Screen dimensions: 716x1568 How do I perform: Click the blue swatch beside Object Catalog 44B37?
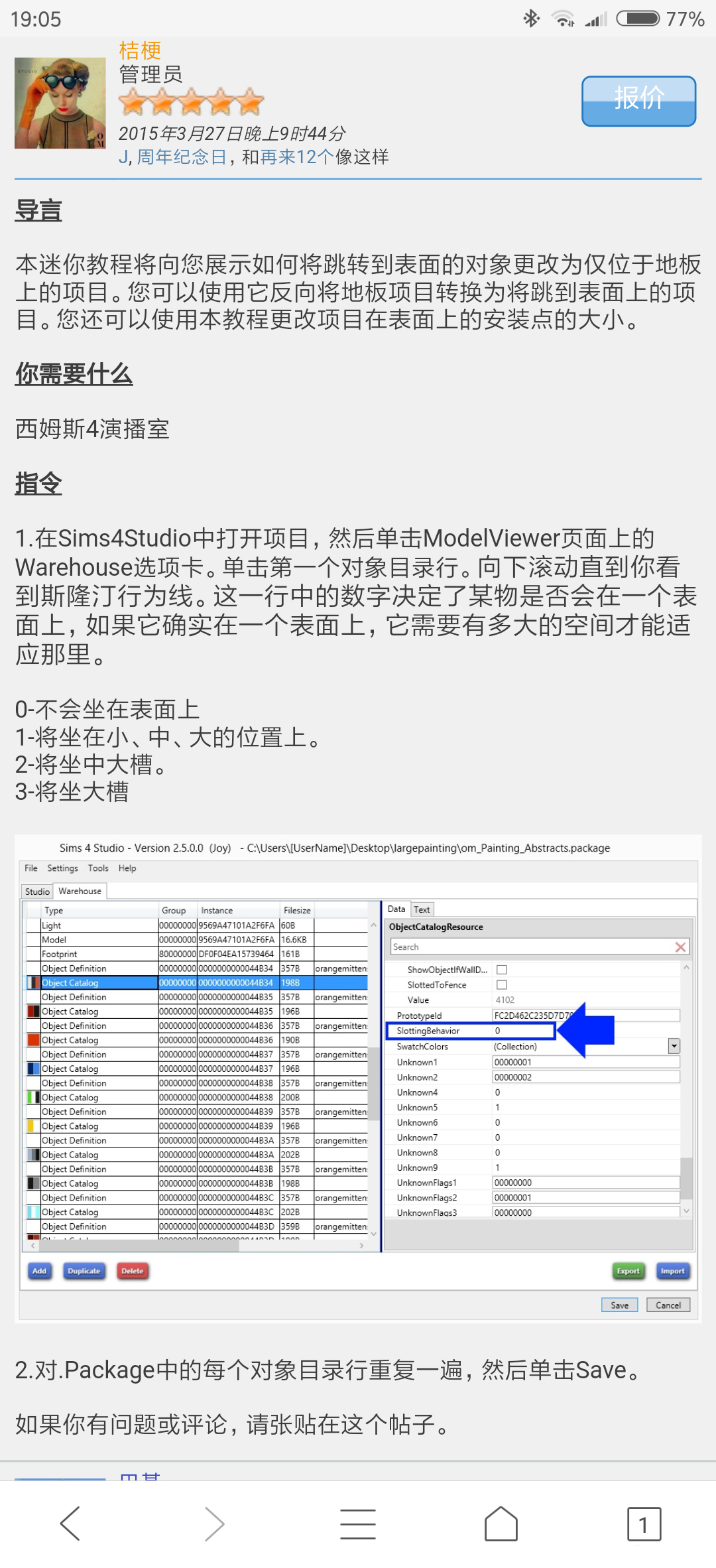(33, 1069)
